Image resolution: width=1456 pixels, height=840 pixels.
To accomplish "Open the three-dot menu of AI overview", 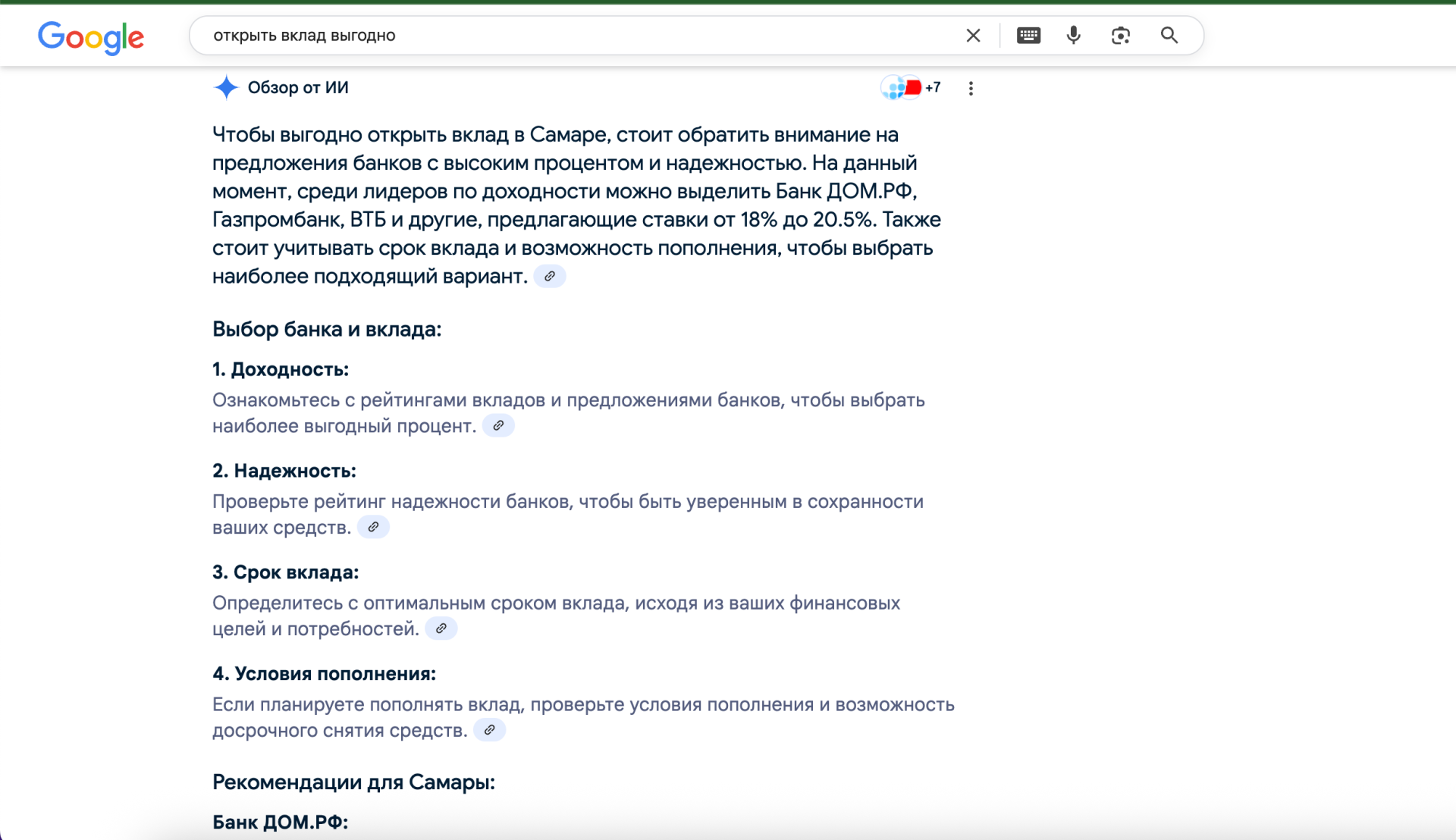I will (x=971, y=89).
